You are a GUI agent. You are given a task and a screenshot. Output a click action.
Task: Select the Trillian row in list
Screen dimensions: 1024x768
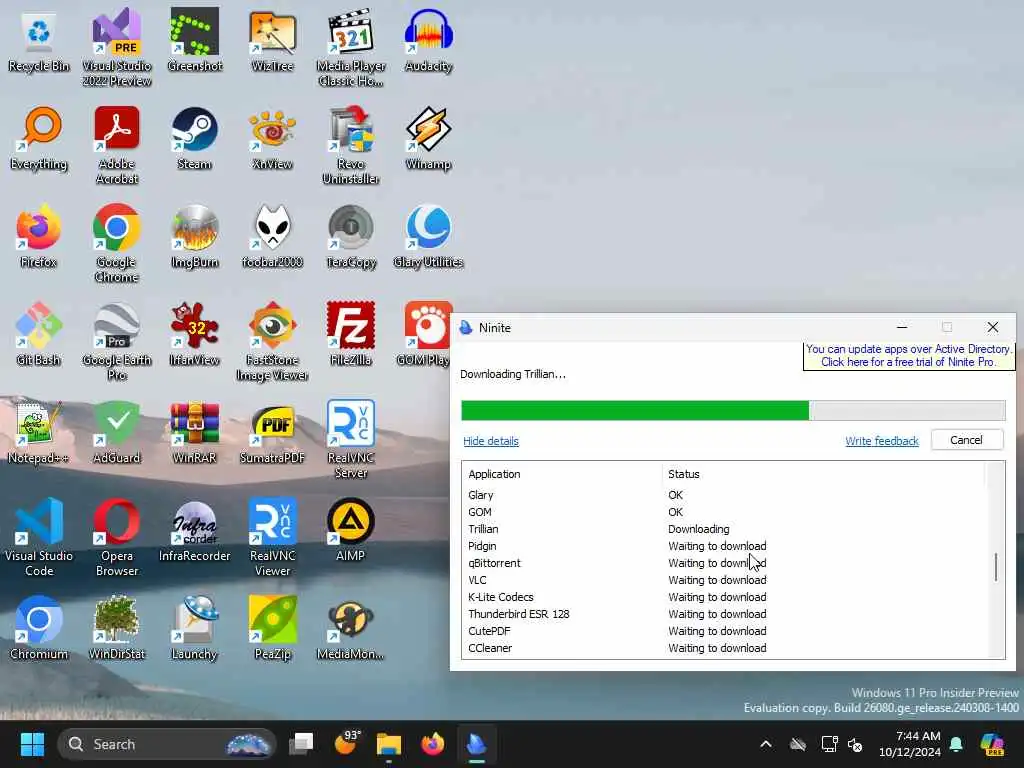(x=724, y=529)
